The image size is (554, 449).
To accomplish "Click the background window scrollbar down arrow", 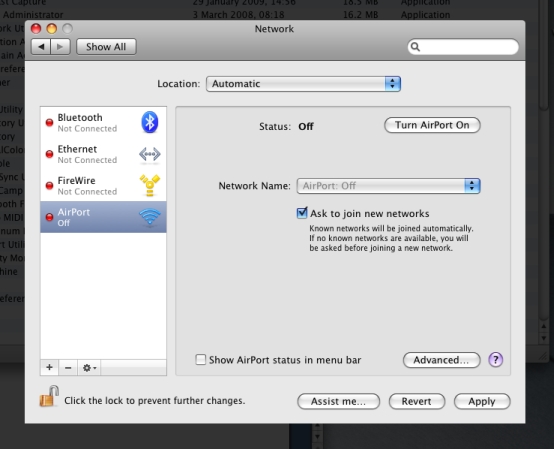I will (x=543, y=338).
